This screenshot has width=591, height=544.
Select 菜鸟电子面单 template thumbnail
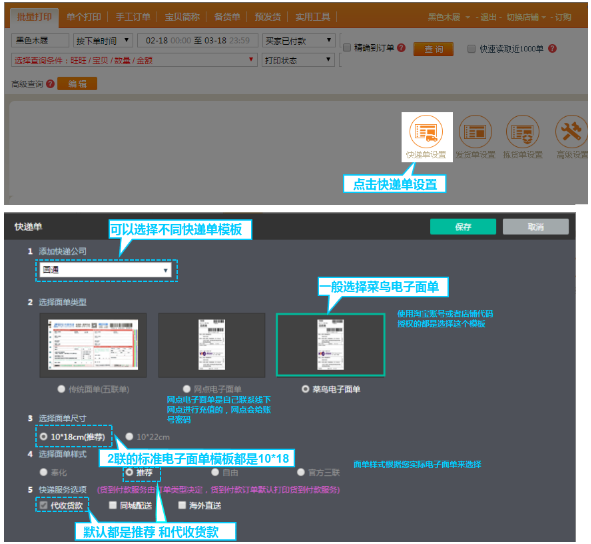tap(331, 345)
